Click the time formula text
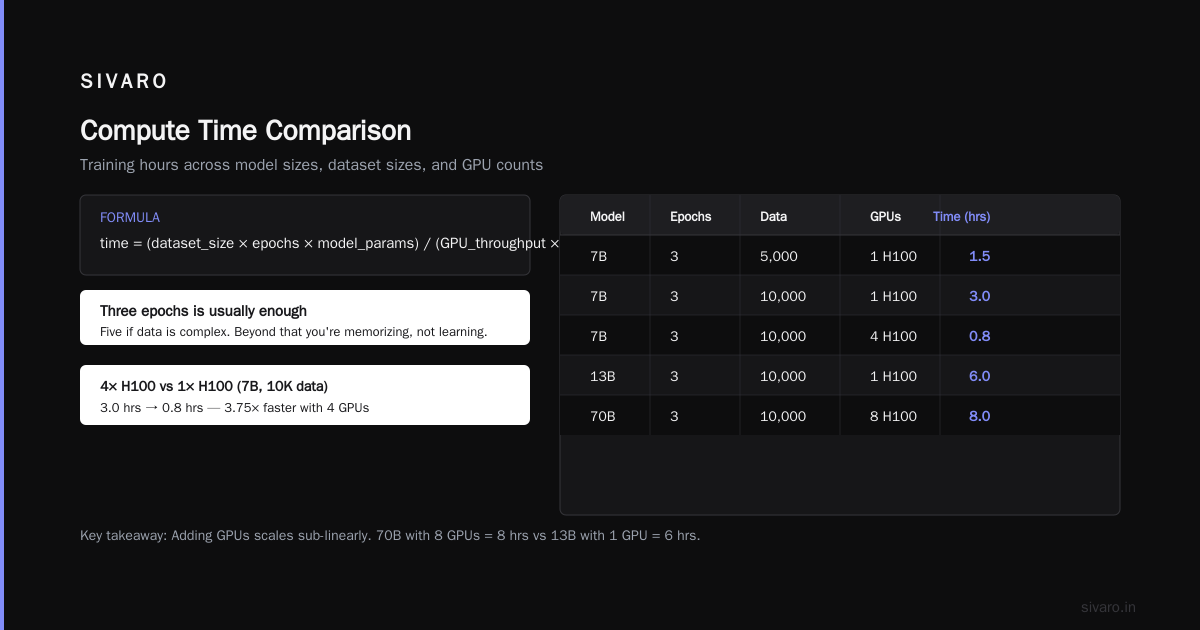The width and height of the screenshot is (1200, 630). tap(330, 243)
